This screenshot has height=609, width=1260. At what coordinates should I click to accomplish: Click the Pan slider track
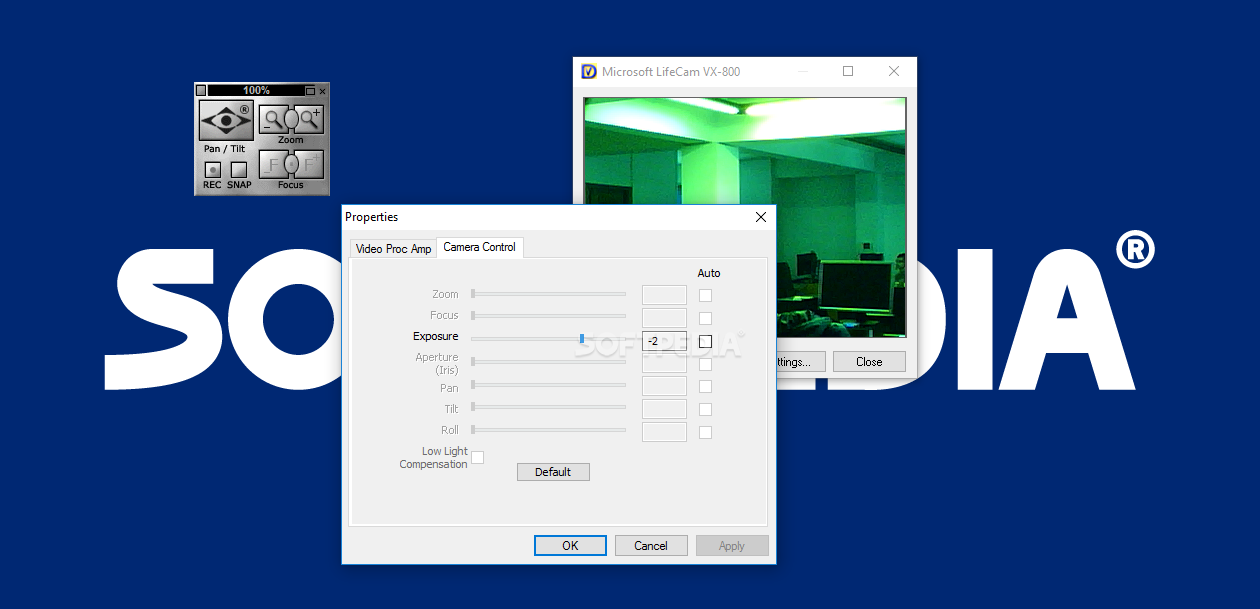[549, 384]
